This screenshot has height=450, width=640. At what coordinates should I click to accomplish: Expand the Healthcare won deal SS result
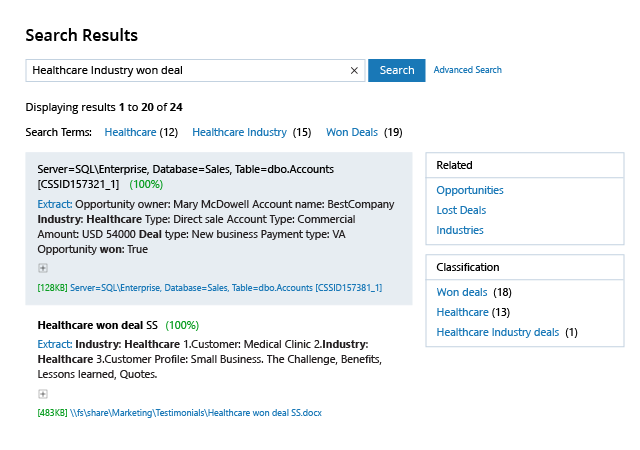coord(43,394)
